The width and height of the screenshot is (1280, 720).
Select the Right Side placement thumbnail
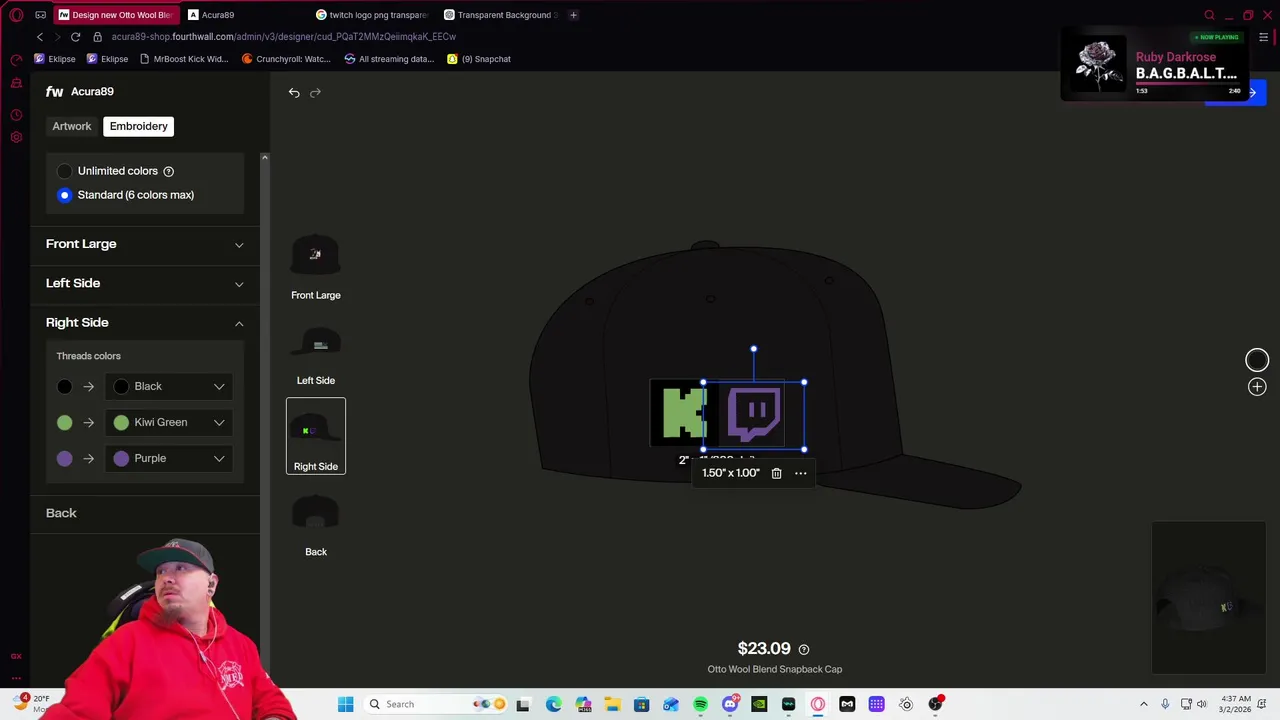[x=316, y=436]
